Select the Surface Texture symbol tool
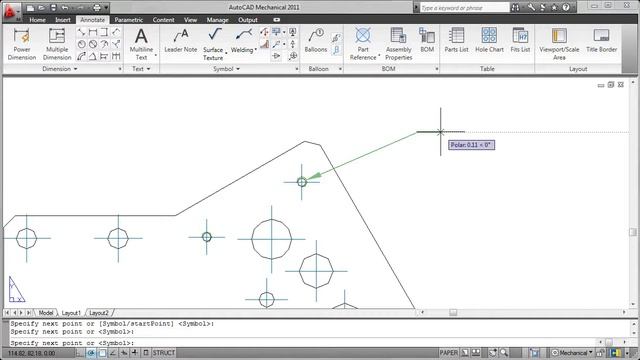Viewport: 640px width, 360px height. pos(213,44)
